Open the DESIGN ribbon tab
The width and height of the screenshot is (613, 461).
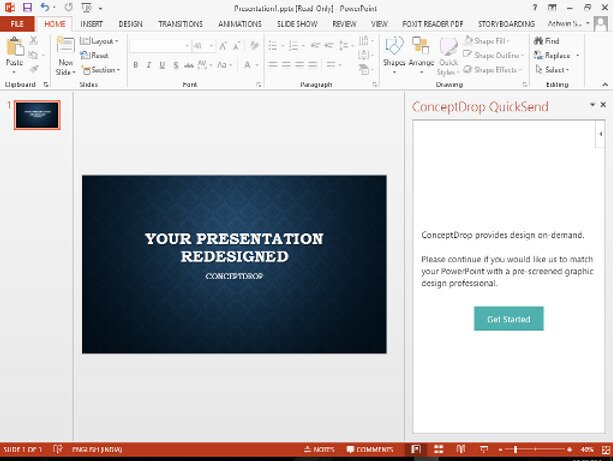130,23
